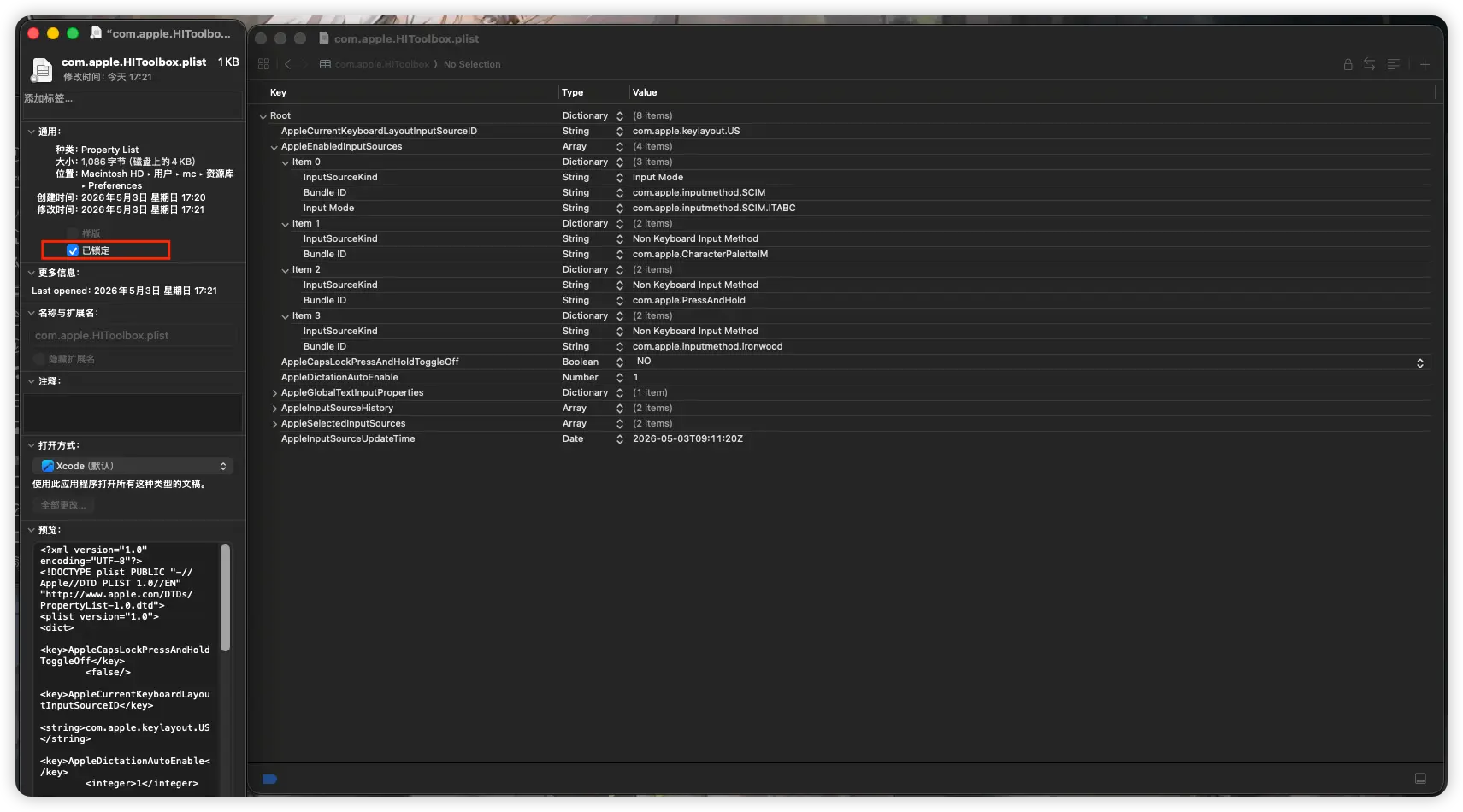This screenshot has height=812, width=1463.
Task: Click the plist file icon in Info window
Action: (x=42, y=69)
